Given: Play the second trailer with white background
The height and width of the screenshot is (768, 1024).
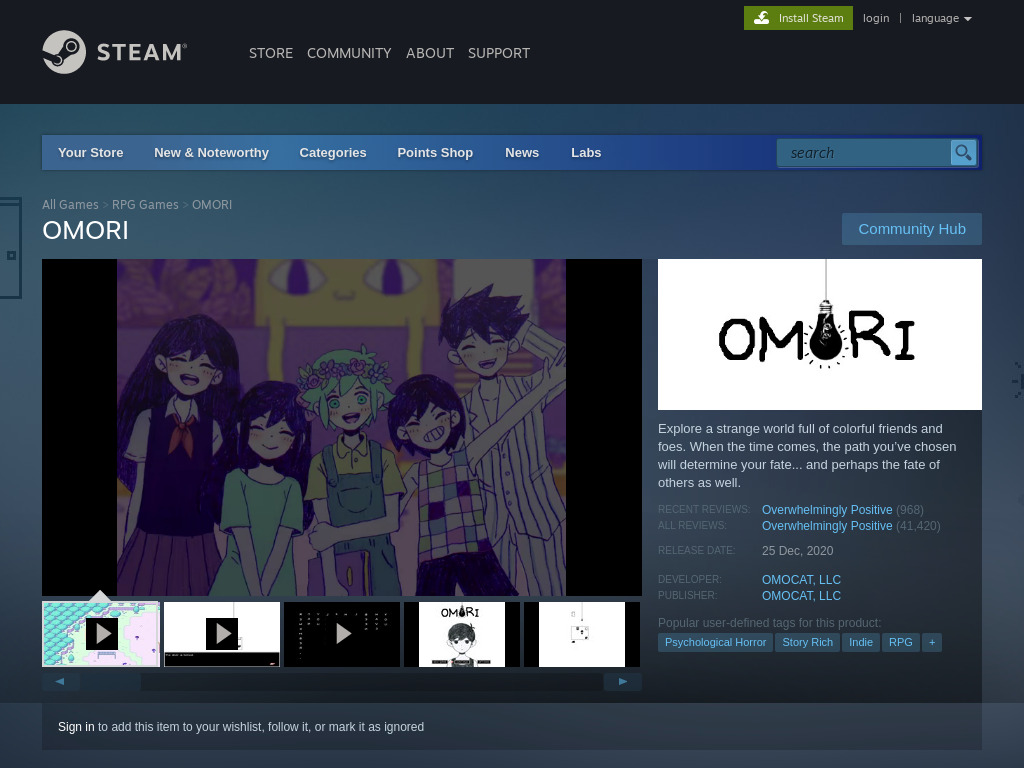Looking at the screenshot, I should (x=222, y=634).
